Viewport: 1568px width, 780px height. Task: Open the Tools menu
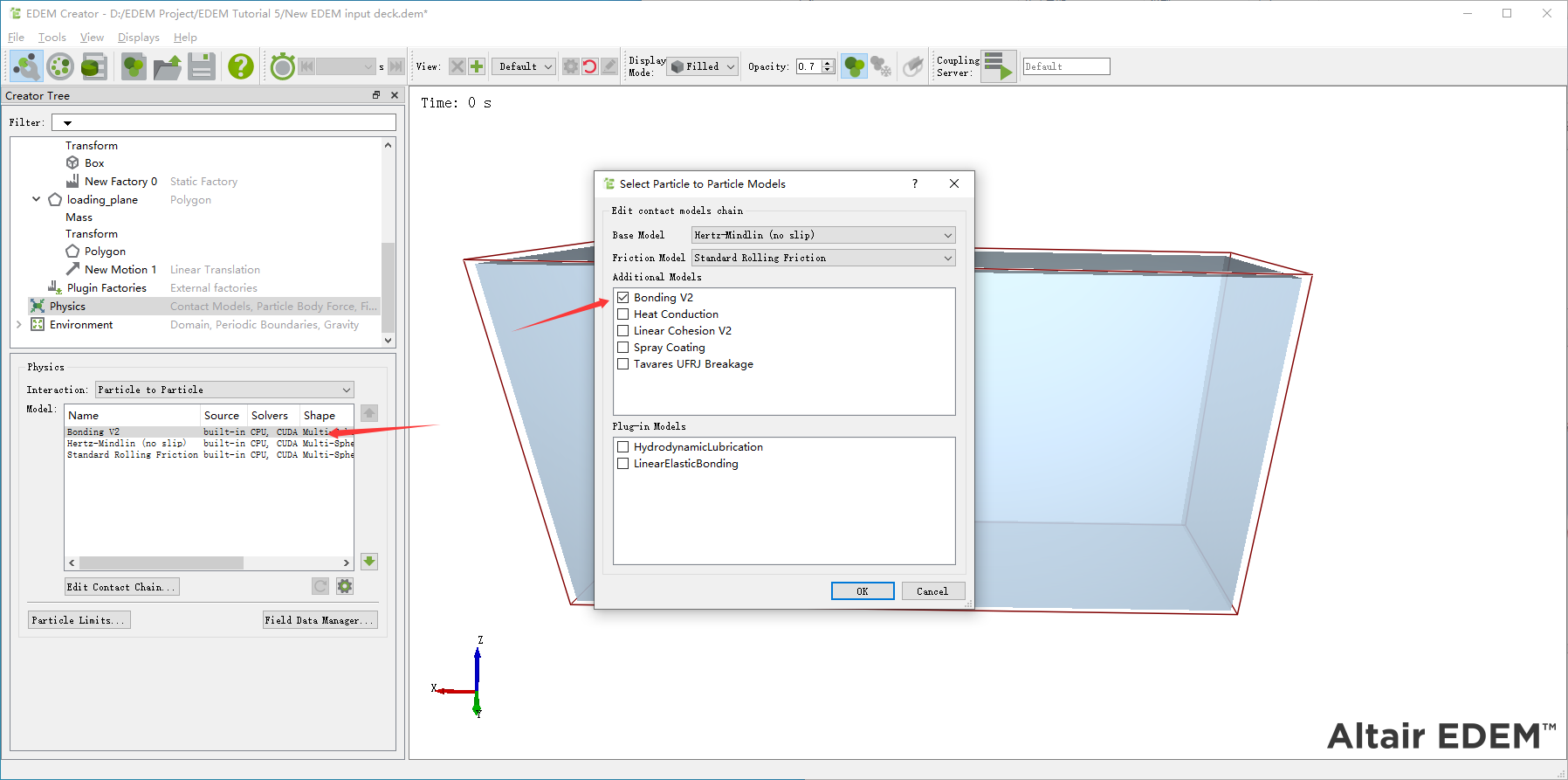pyautogui.click(x=52, y=38)
